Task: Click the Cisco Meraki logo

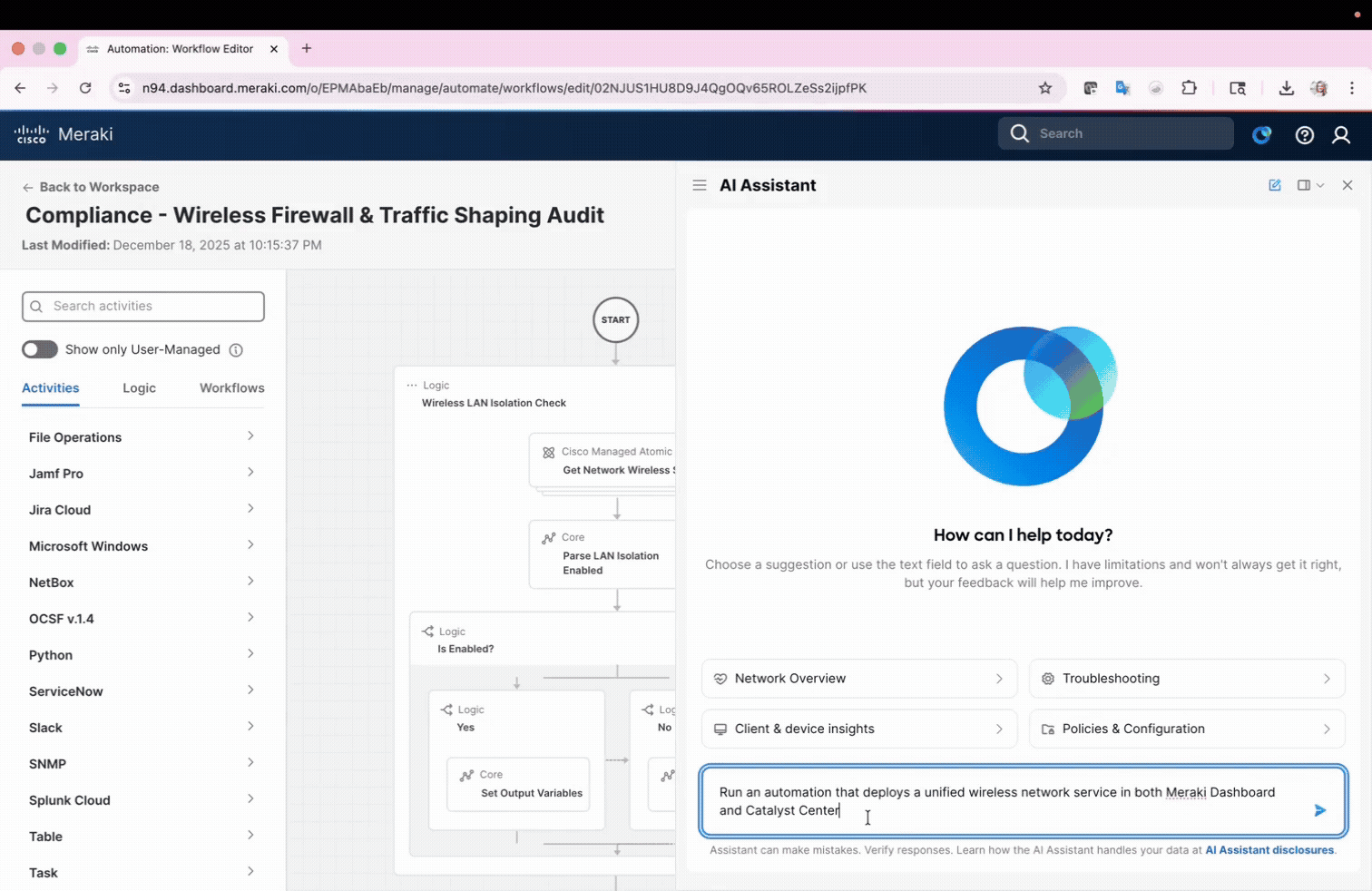Action: (x=63, y=134)
